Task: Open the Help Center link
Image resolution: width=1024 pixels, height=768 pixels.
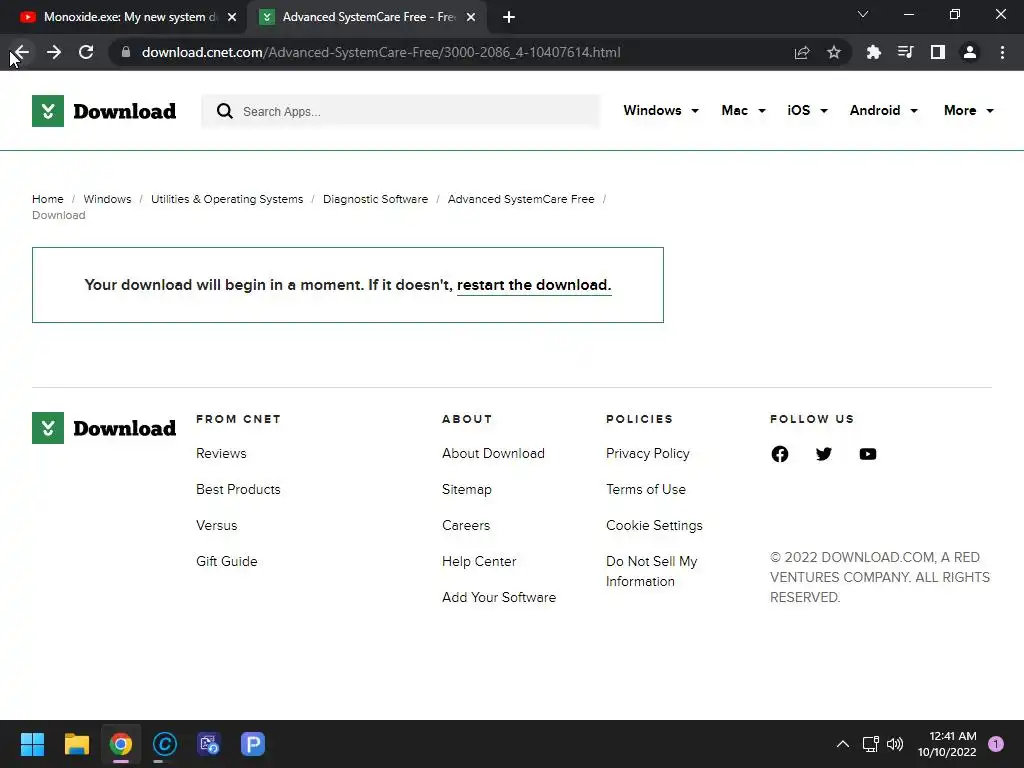Action: click(x=479, y=561)
